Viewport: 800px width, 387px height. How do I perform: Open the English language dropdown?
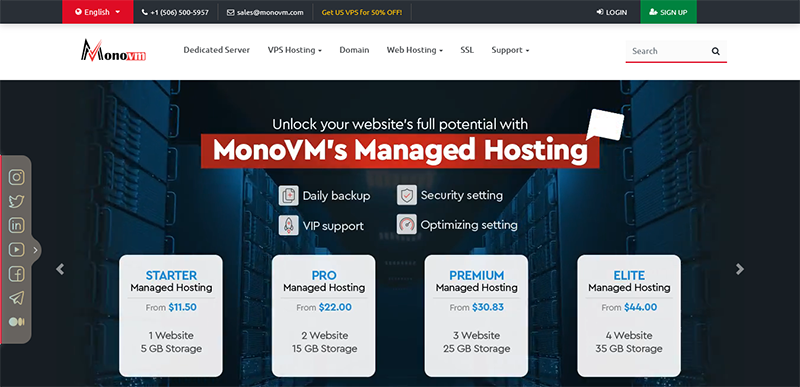click(98, 12)
